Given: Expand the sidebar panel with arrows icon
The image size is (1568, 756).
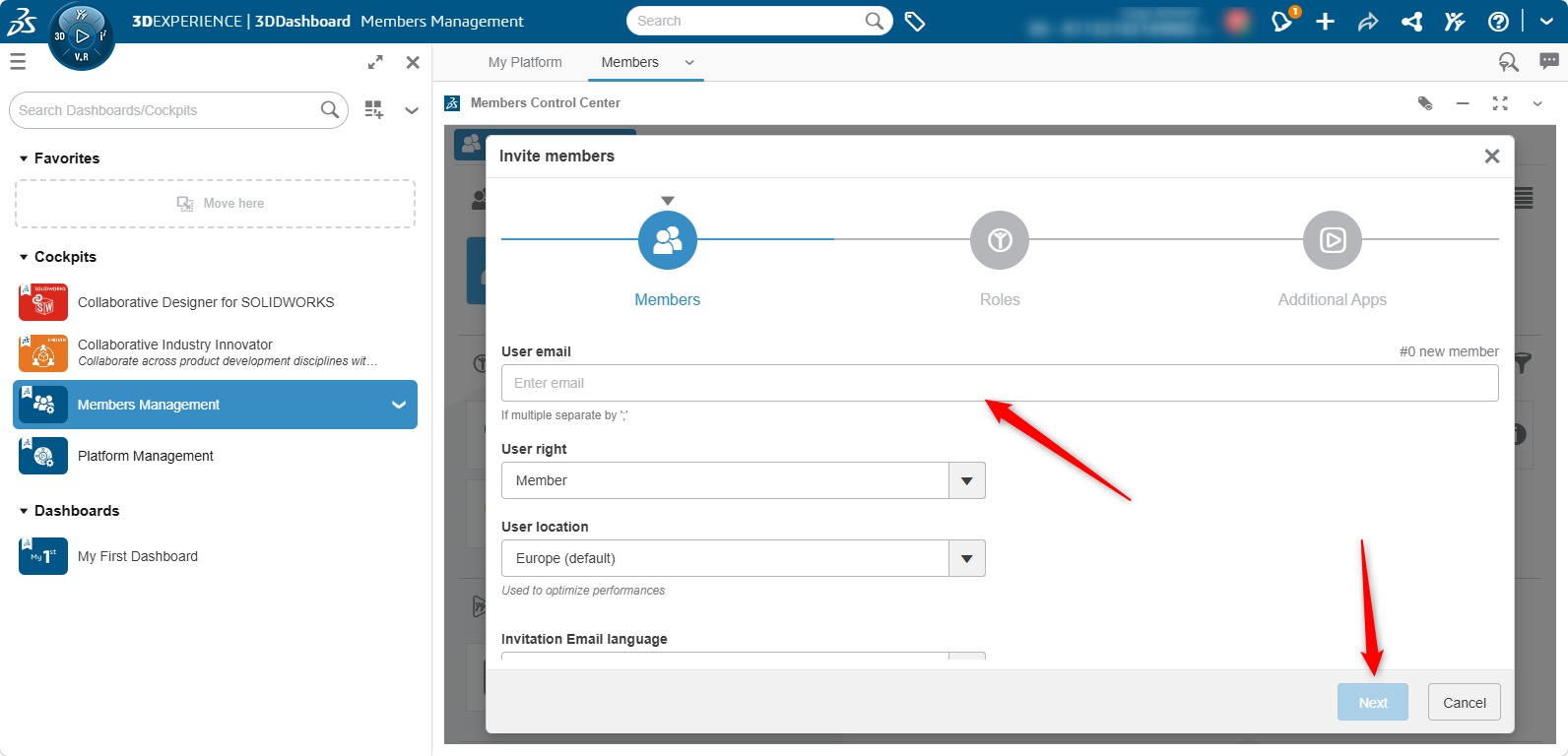Looking at the screenshot, I should [x=375, y=62].
